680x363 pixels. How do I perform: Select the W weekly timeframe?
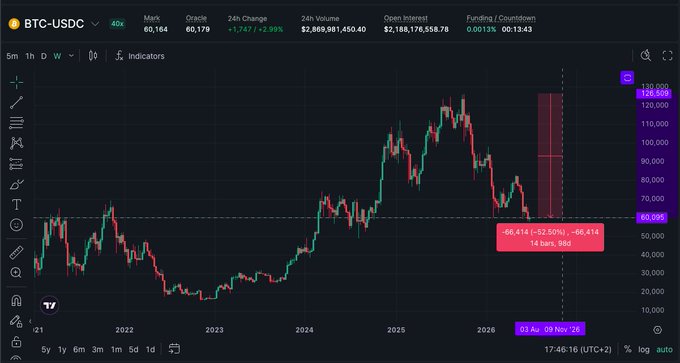[x=57, y=56]
